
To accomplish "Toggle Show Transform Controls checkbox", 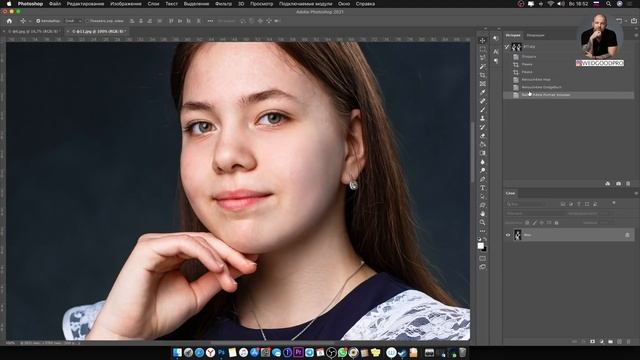I will [87, 21].
